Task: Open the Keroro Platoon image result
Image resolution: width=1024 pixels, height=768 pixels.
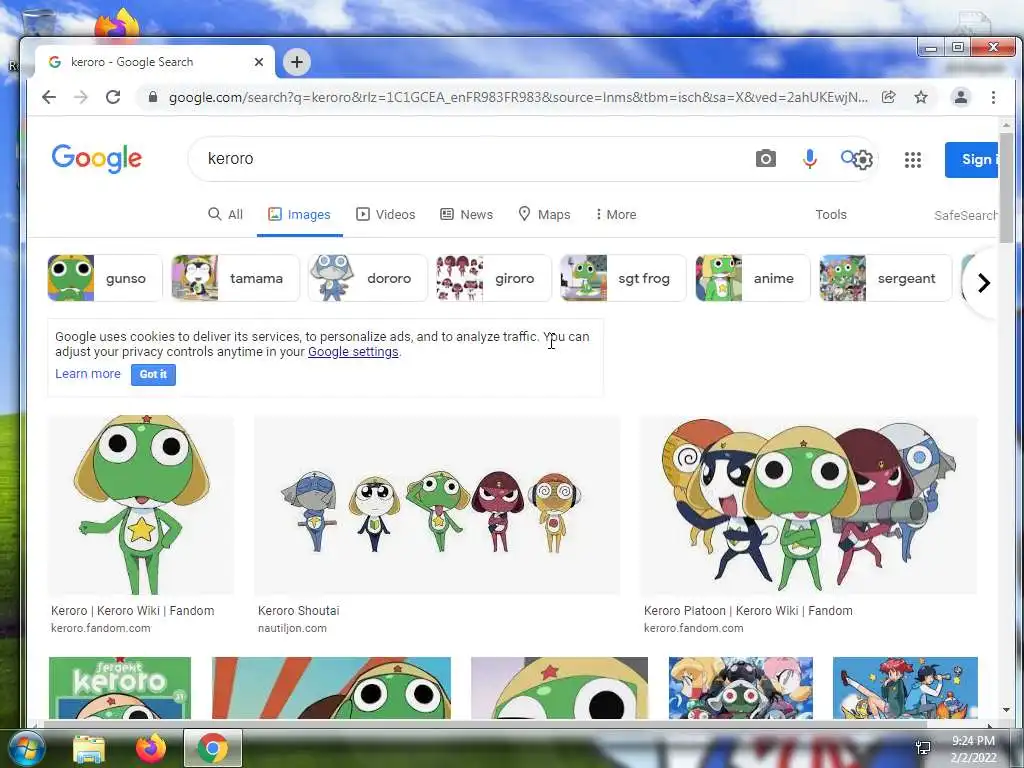Action: click(809, 505)
